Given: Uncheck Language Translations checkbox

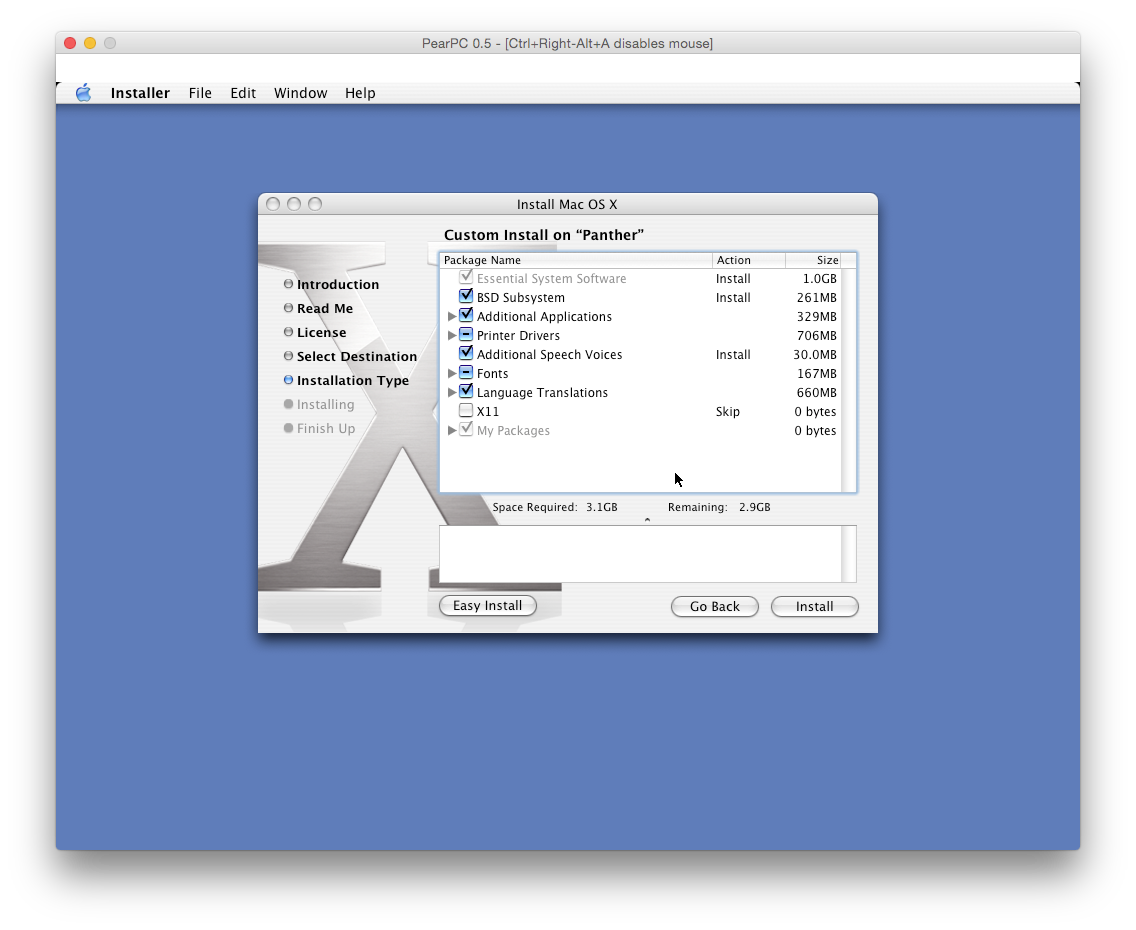Looking at the screenshot, I should 466,391.
